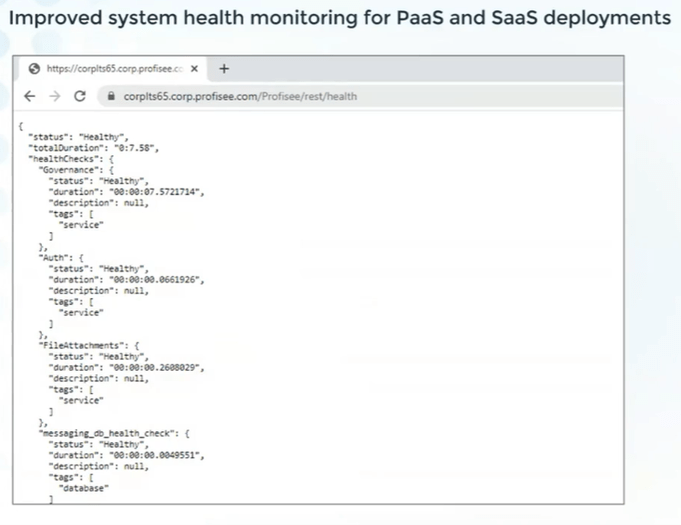Click the globe favicon on the browser tab
Screen dimensions: 681x525
[x=34, y=69]
